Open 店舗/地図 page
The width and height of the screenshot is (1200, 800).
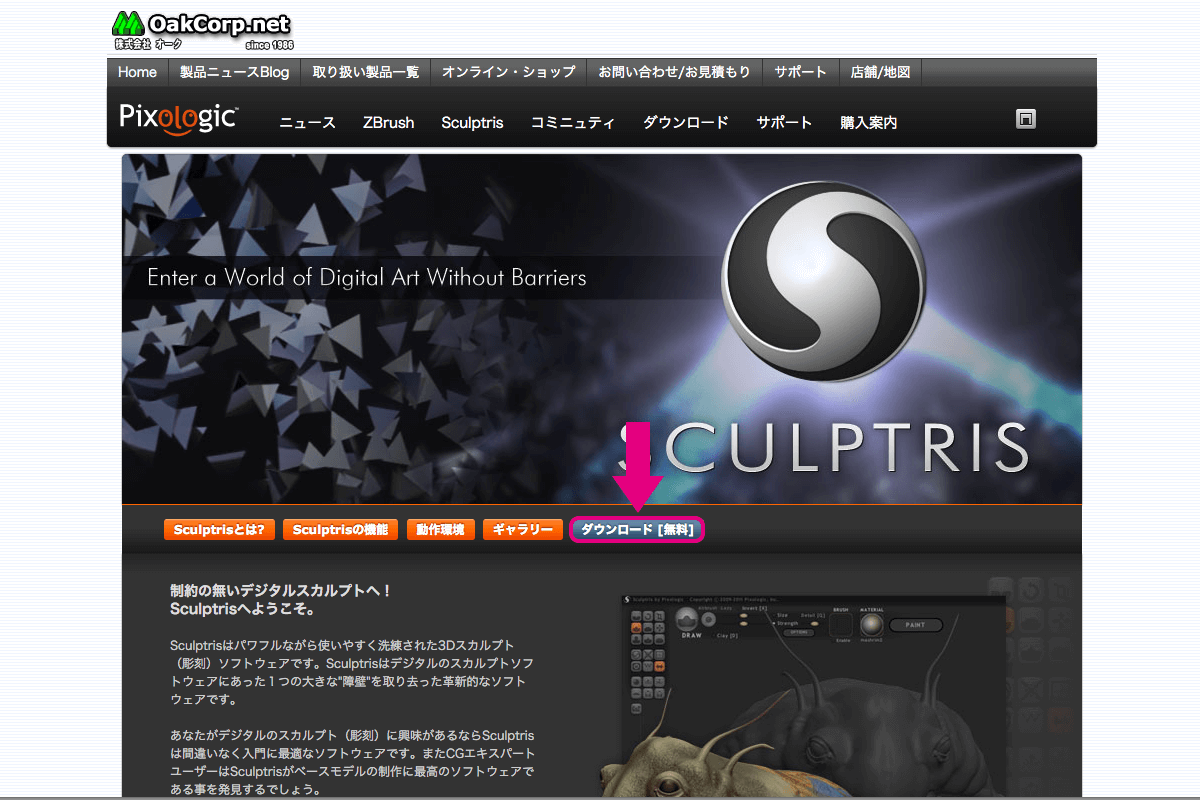tap(880, 72)
